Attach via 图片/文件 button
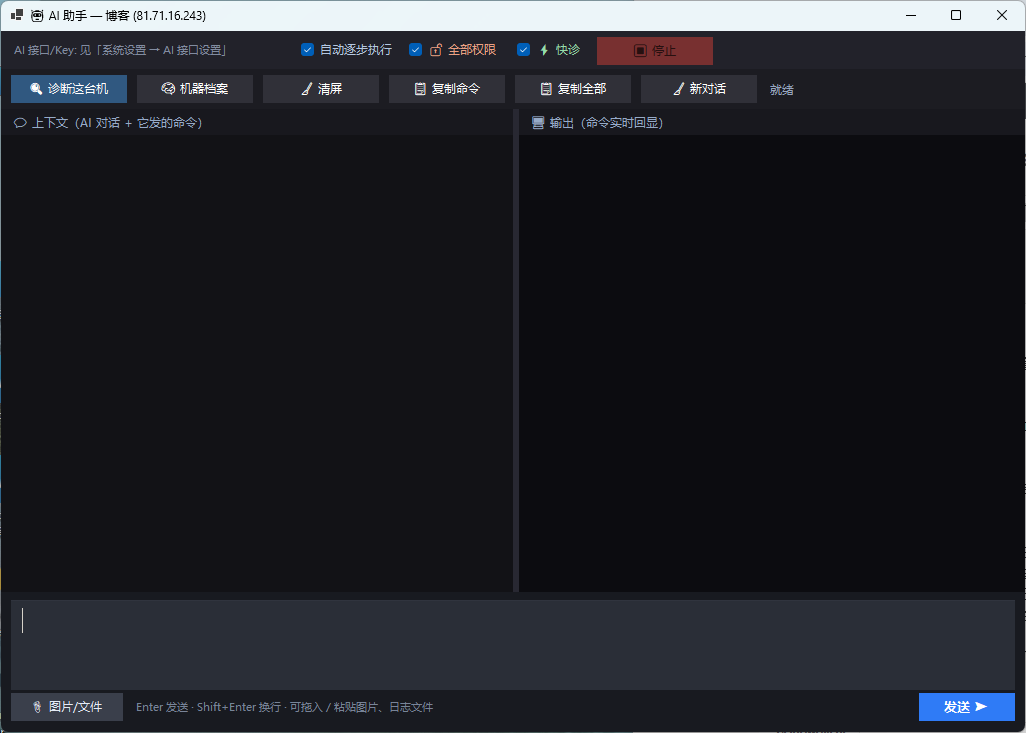This screenshot has width=1026, height=733. [67, 707]
